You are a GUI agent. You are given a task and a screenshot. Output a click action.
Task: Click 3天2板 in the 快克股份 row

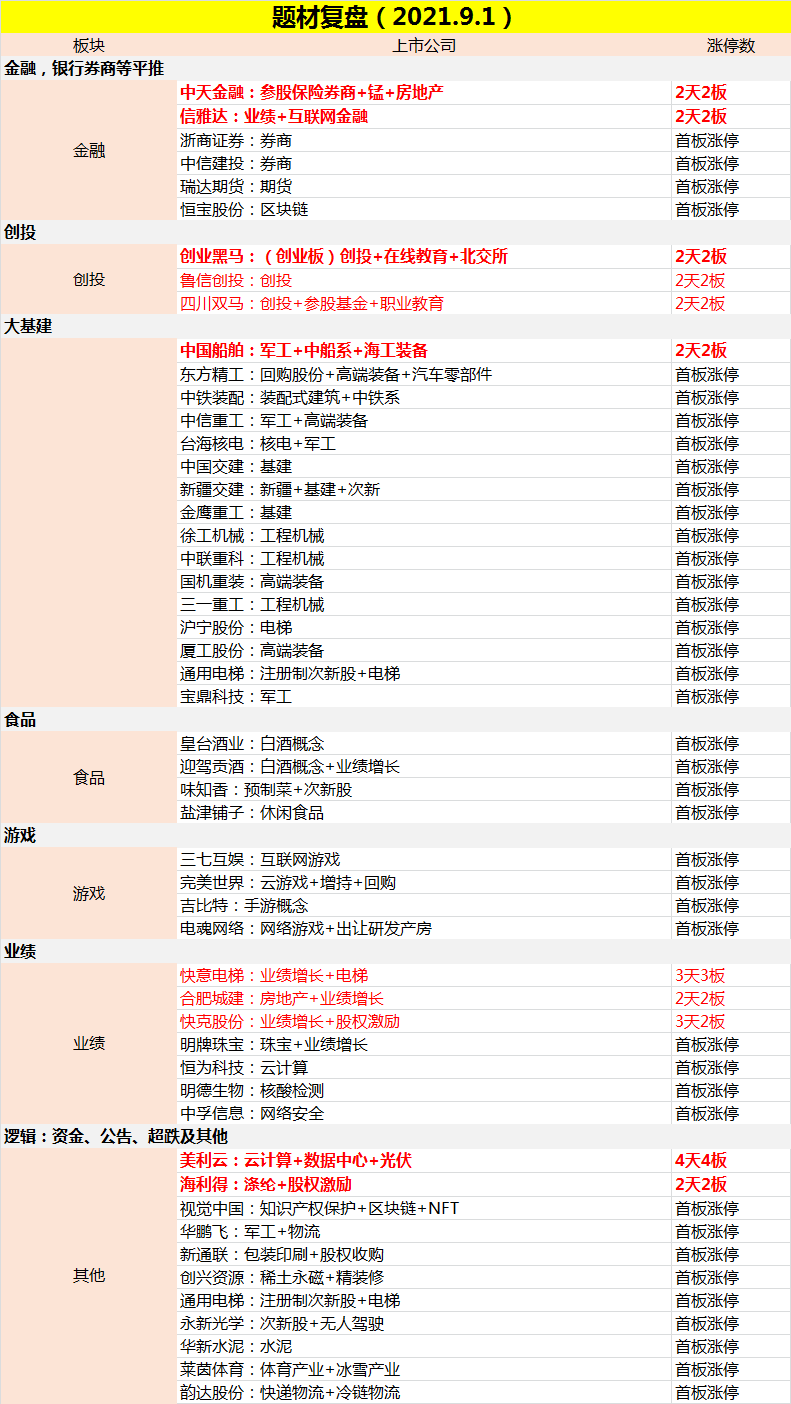tap(700, 1021)
